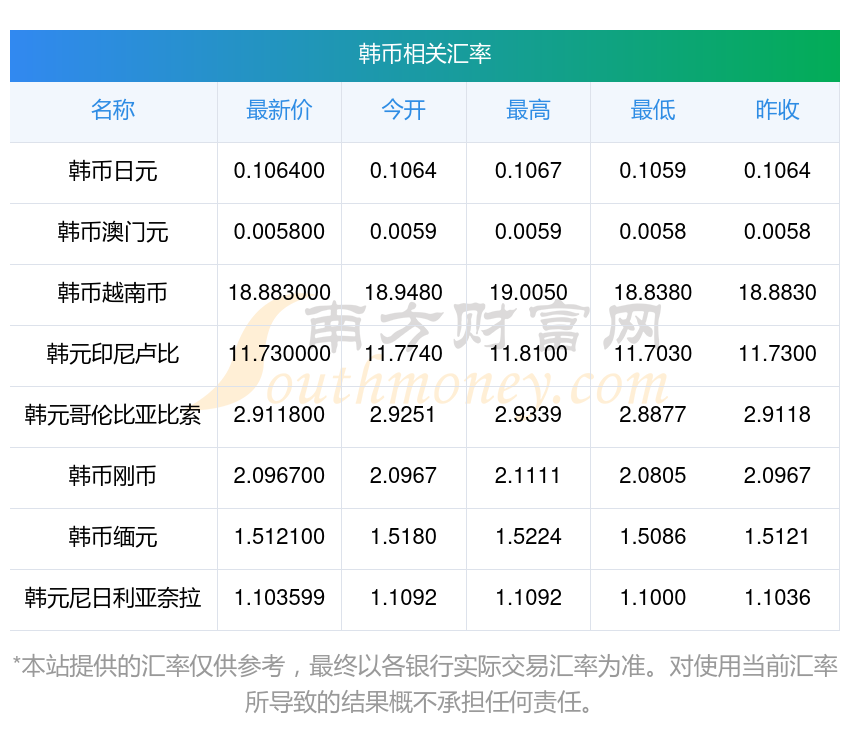This screenshot has height=733, width=850.
Task: Click the 韩元印尼卢比 row name
Action: click(x=113, y=354)
